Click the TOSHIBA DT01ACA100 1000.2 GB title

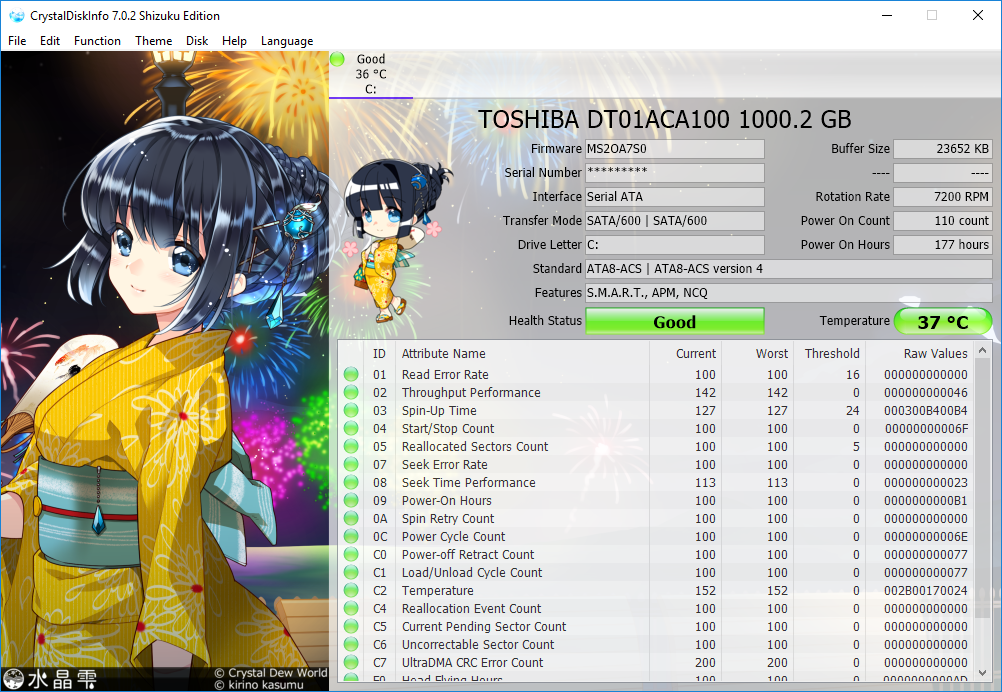[x=665, y=119]
